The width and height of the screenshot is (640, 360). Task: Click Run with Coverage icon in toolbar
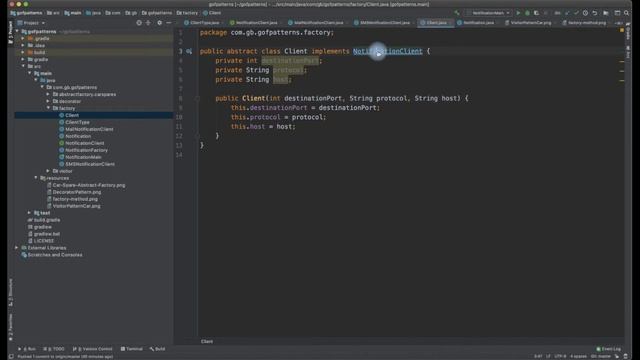pos(536,13)
